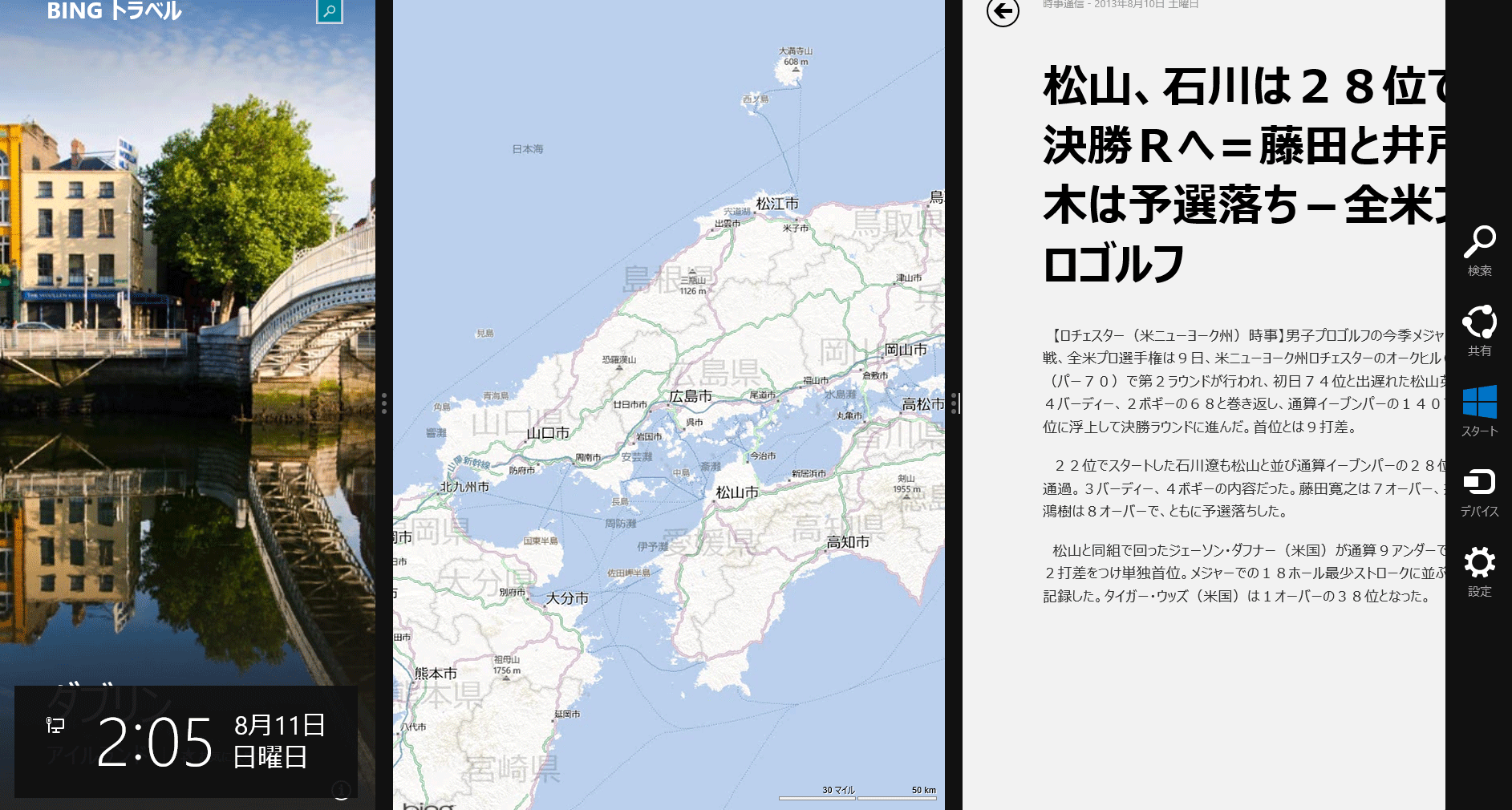Click the article paragraph beginning 【ロチェスター
The width and height of the screenshot is (1512, 810).
(1244, 381)
